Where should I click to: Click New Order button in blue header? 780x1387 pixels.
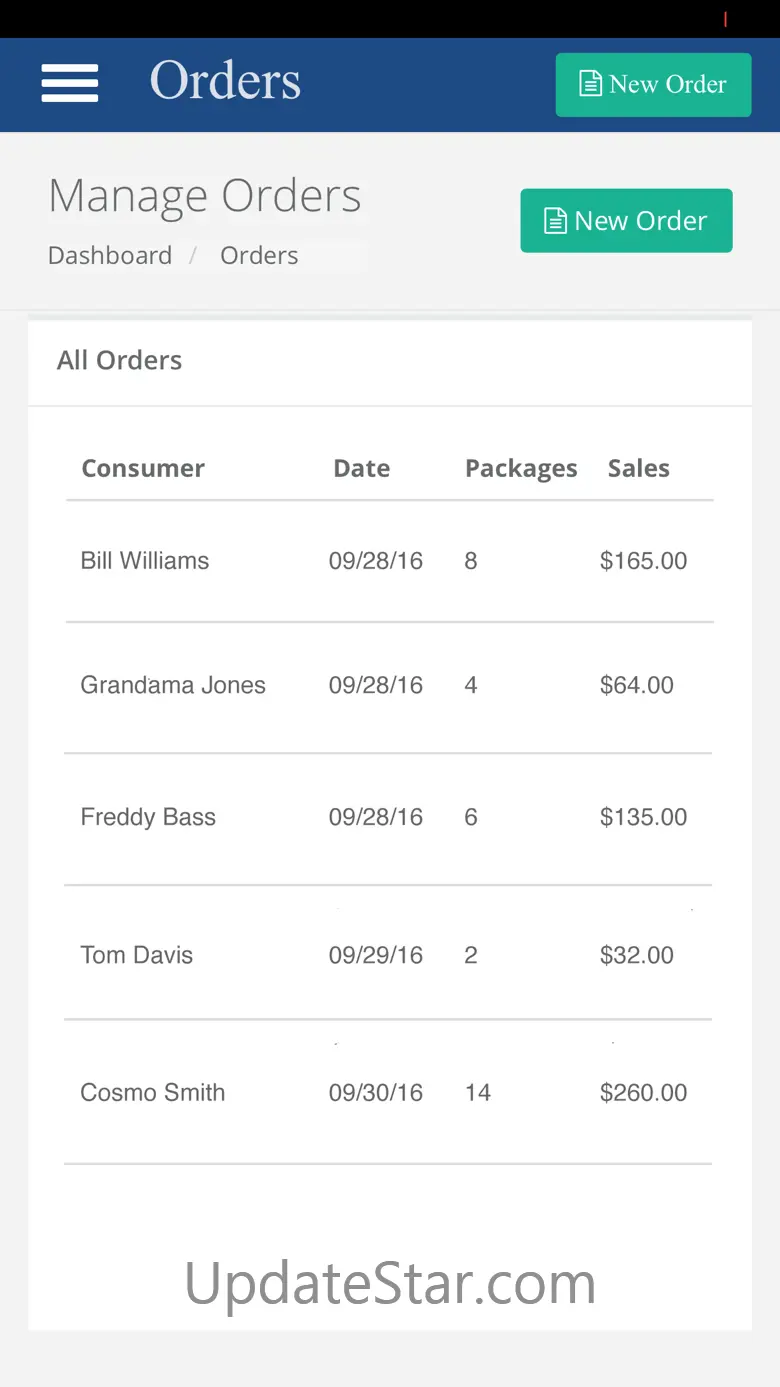click(653, 85)
